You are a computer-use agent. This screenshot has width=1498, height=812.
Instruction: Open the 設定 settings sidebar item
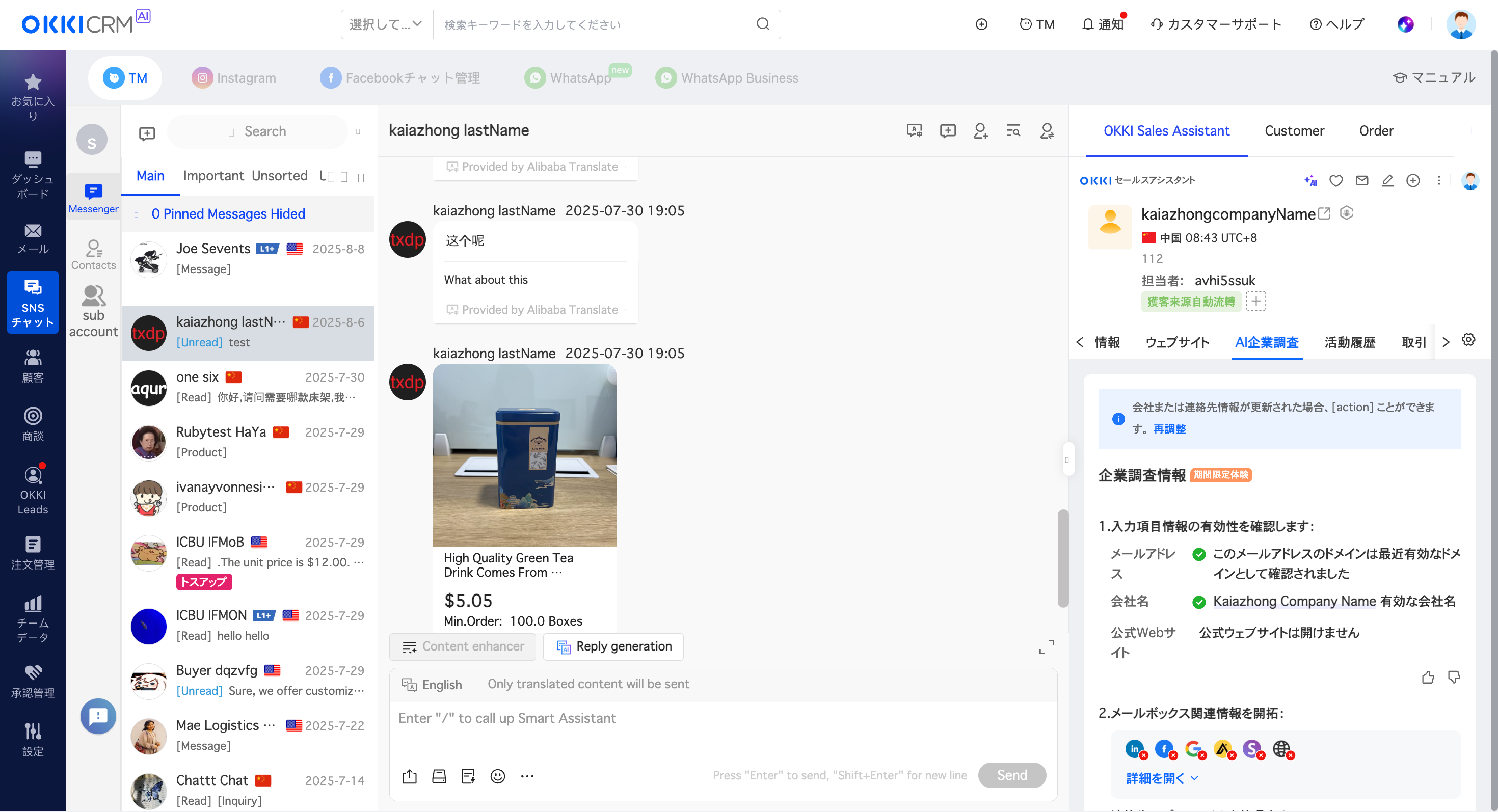click(33, 739)
